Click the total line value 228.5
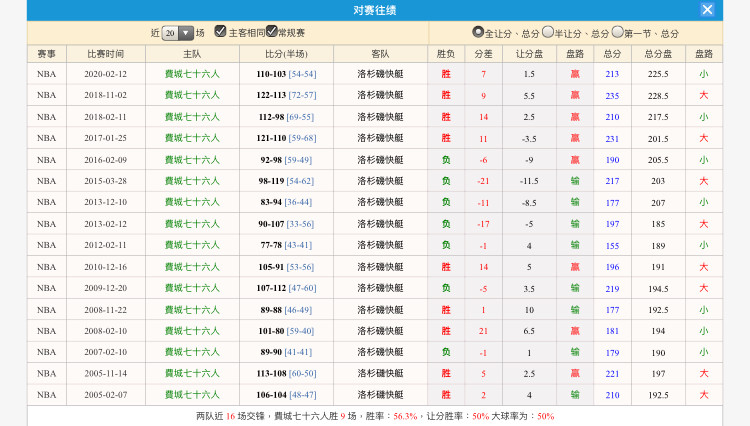Image resolution: width=750 pixels, height=426 pixels. [x=658, y=96]
